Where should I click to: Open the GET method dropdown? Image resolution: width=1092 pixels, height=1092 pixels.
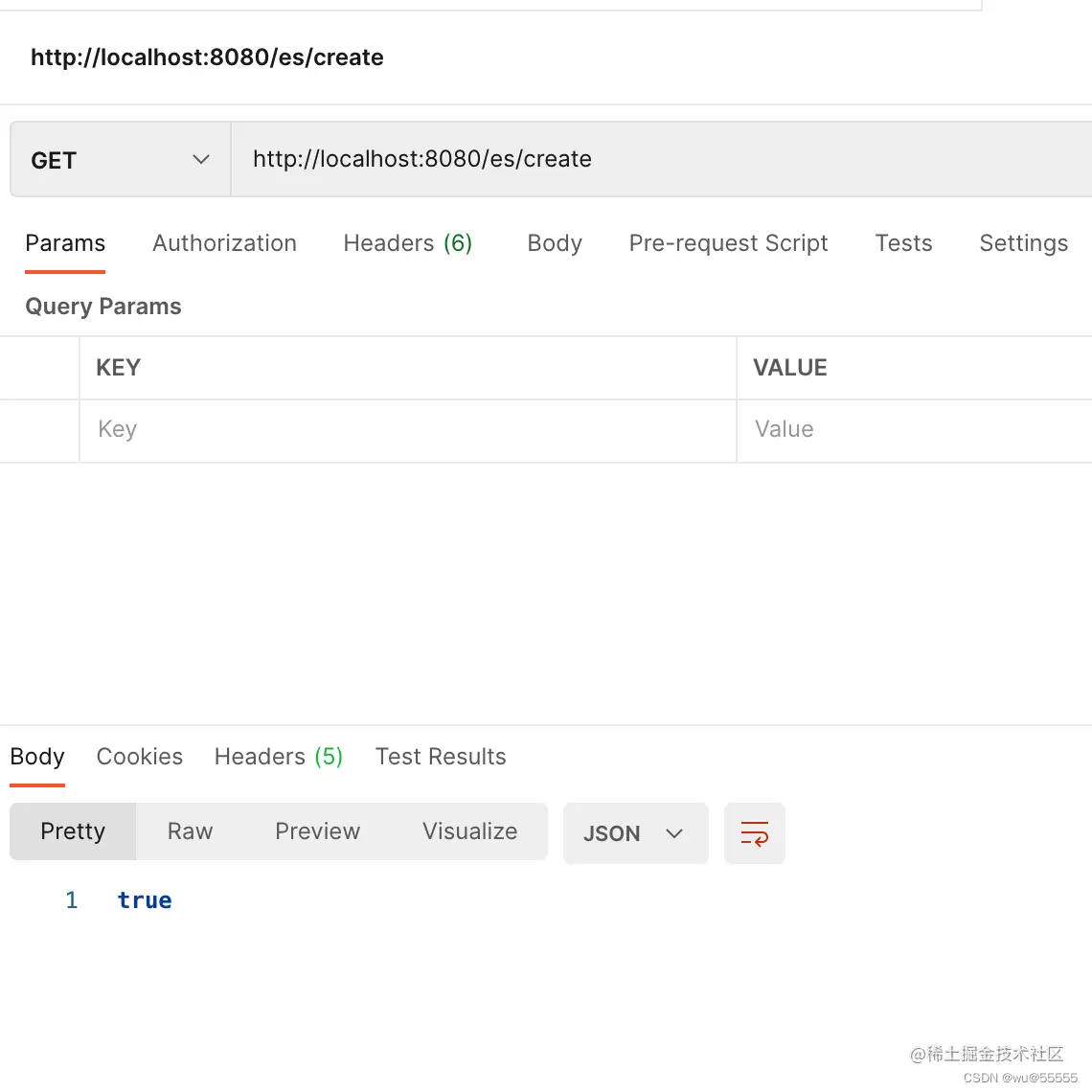(120, 159)
